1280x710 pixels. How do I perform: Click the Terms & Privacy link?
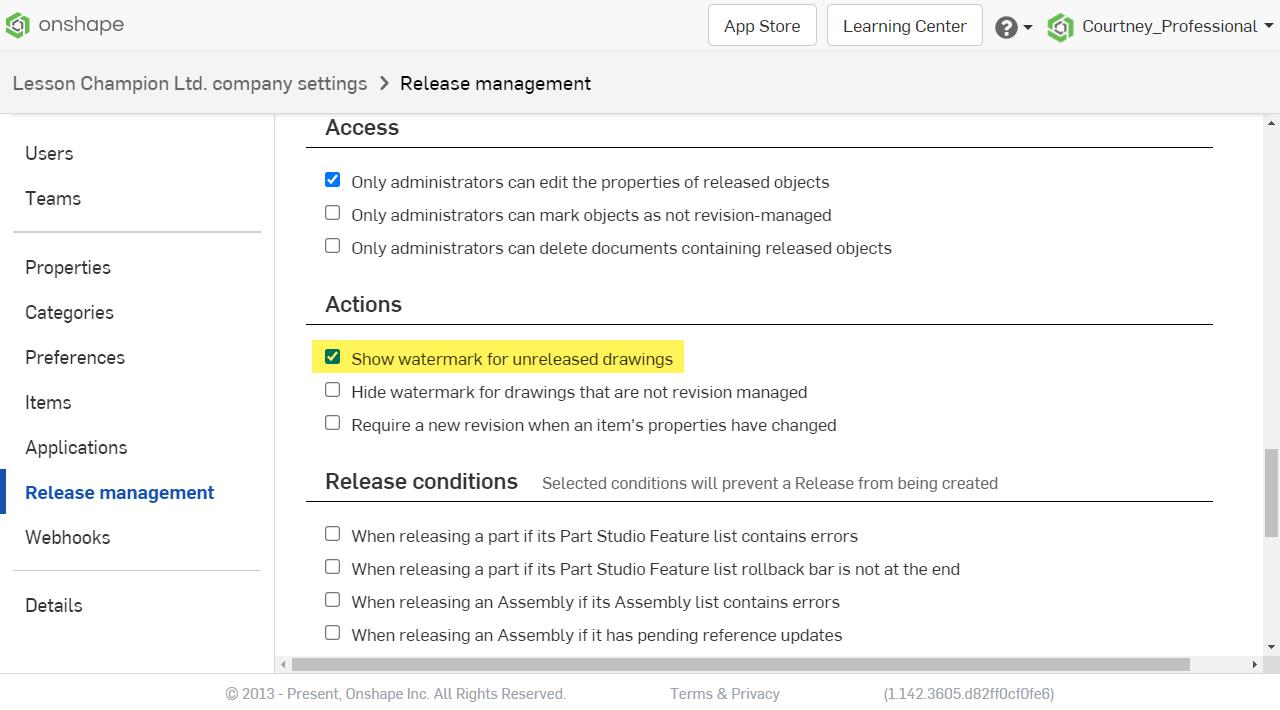click(x=724, y=693)
